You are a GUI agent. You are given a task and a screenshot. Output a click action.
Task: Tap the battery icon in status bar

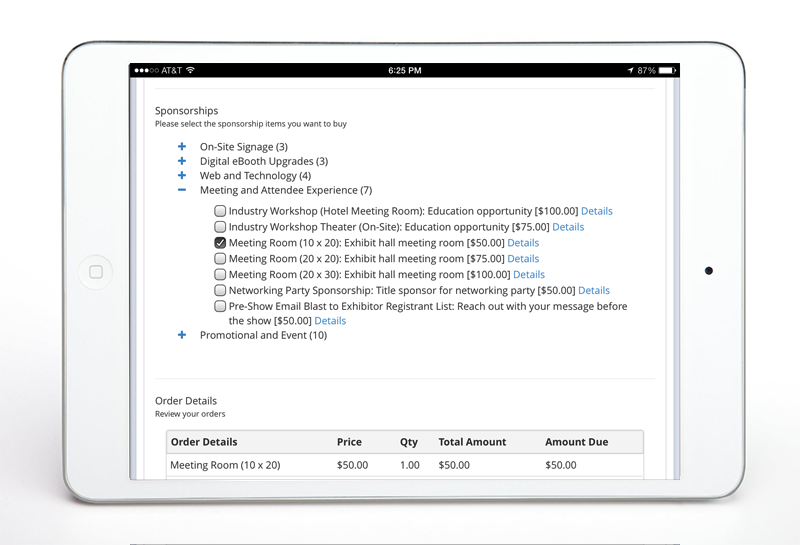[x=667, y=70]
